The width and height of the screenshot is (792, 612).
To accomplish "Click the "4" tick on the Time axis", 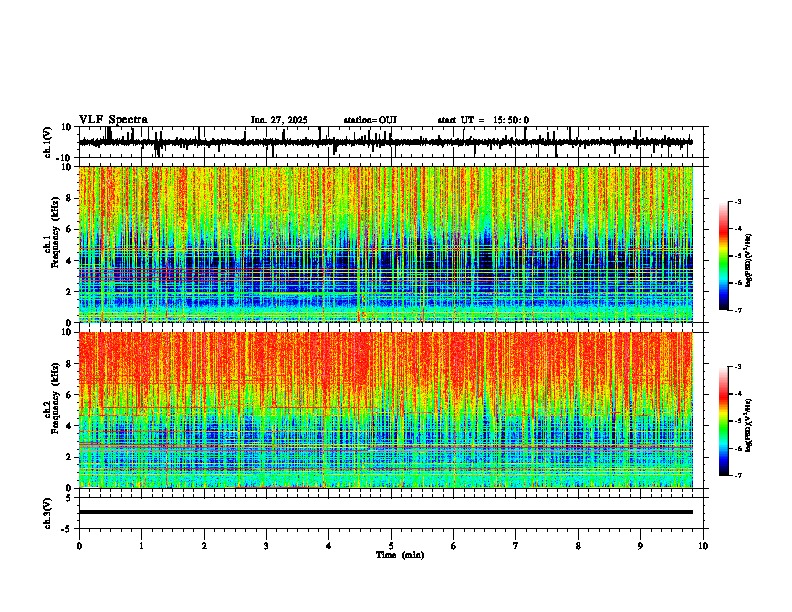I will pos(329,546).
